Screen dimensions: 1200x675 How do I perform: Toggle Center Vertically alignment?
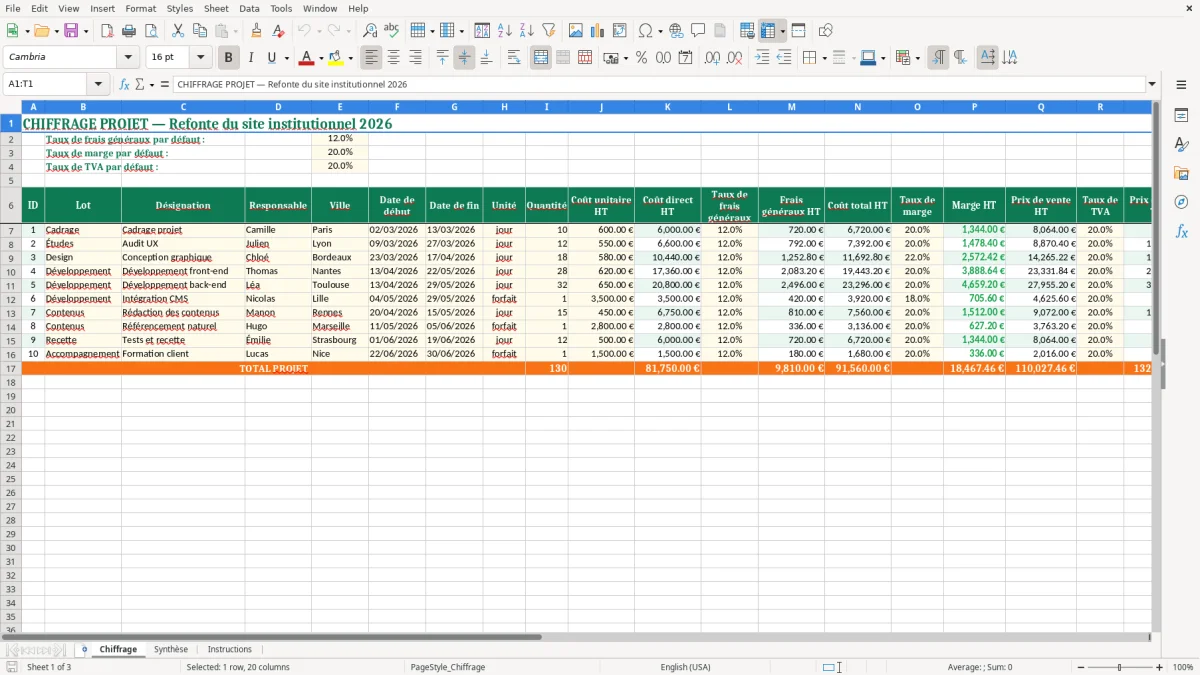[x=464, y=58]
